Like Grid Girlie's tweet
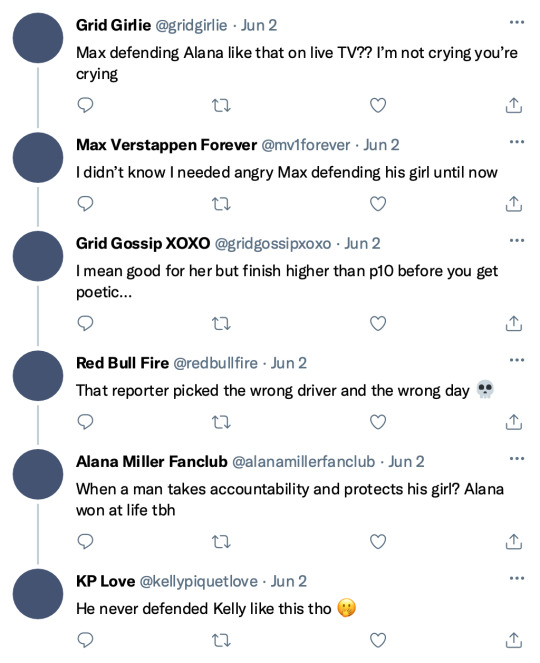Screen dimensions: 540x663 point(378,105)
